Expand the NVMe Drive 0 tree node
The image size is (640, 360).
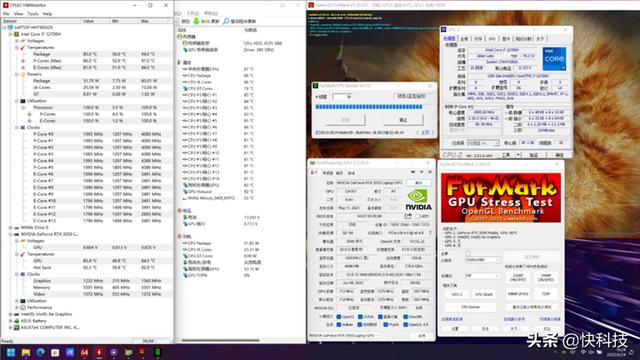click(11, 227)
